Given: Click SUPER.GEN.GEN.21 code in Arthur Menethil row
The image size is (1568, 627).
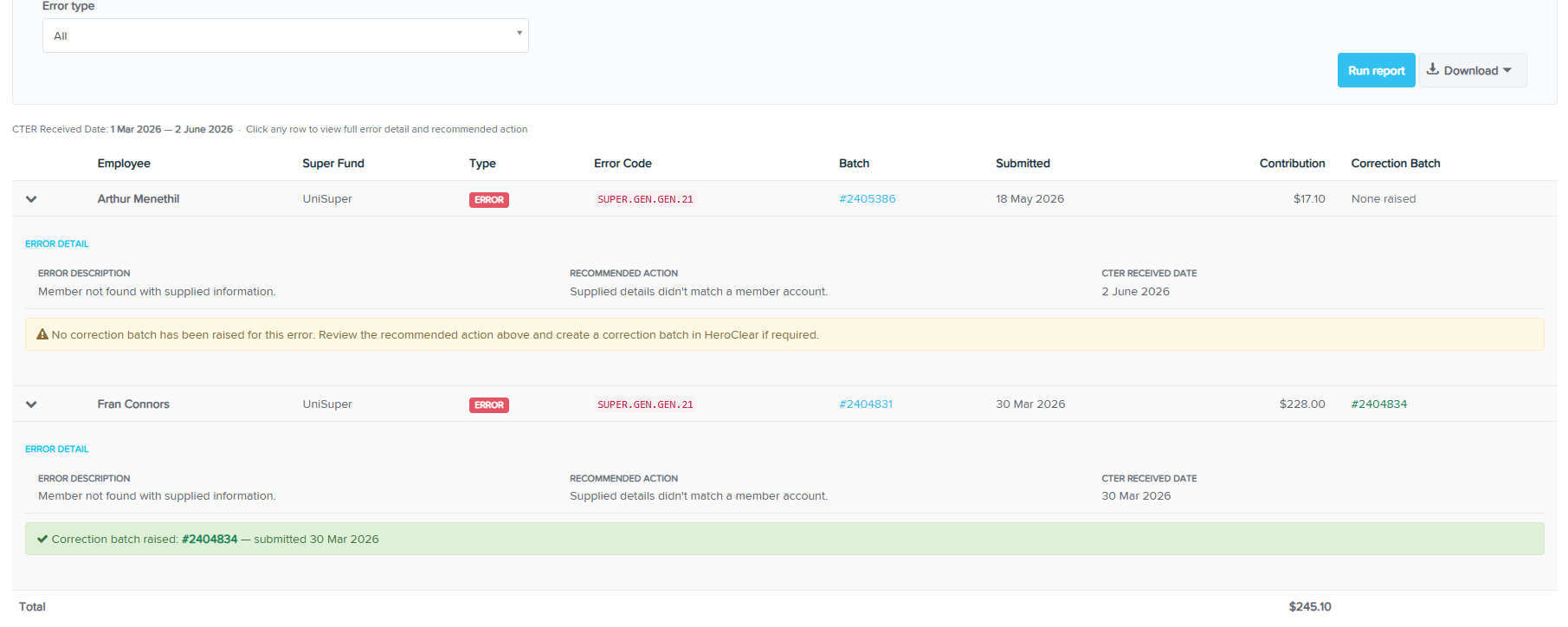Looking at the screenshot, I should pyautogui.click(x=645, y=200).
